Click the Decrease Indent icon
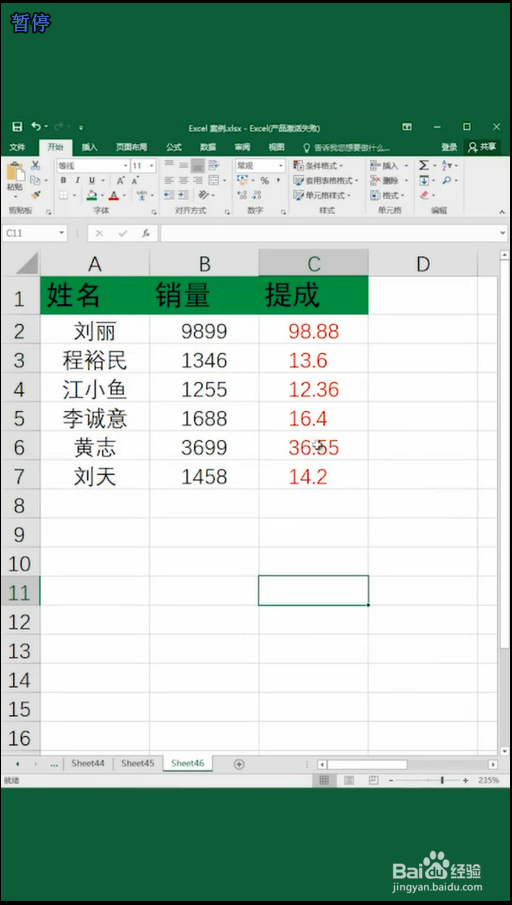512x905 pixels. coord(169,195)
